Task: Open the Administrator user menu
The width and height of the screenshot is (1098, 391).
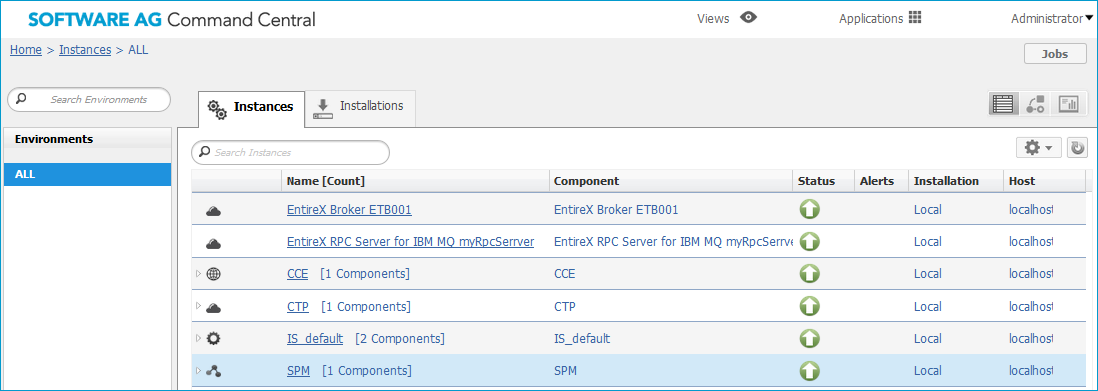Action: pos(1053,19)
